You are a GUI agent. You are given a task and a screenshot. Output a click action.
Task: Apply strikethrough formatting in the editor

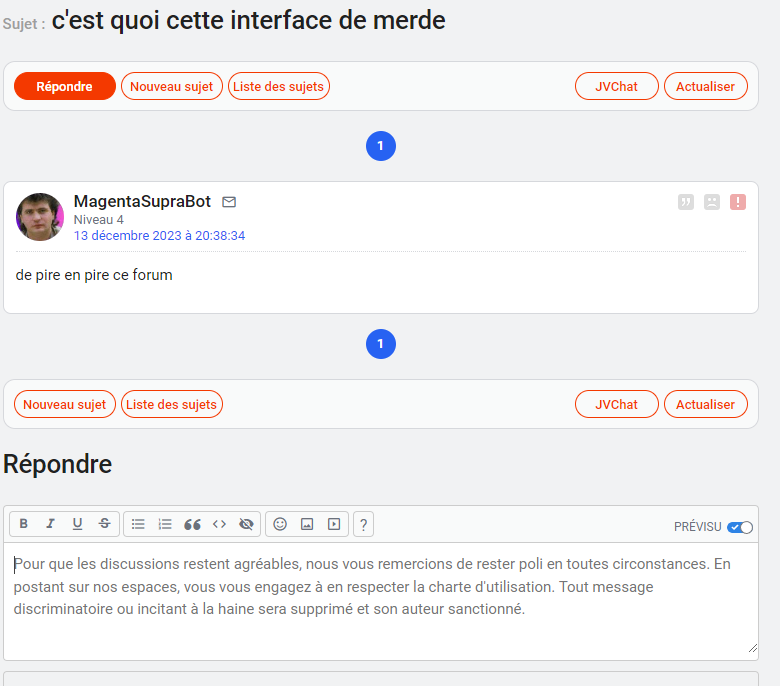(x=104, y=524)
